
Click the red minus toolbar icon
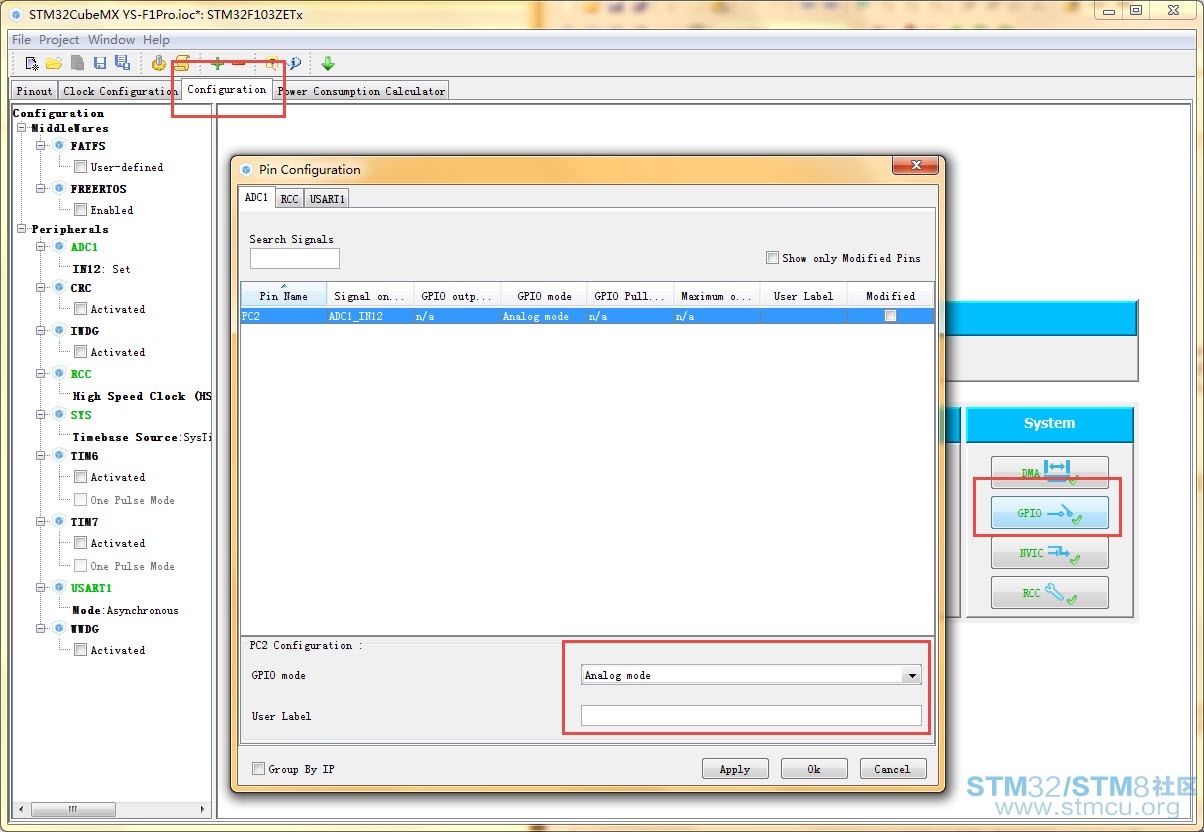click(239, 63)
